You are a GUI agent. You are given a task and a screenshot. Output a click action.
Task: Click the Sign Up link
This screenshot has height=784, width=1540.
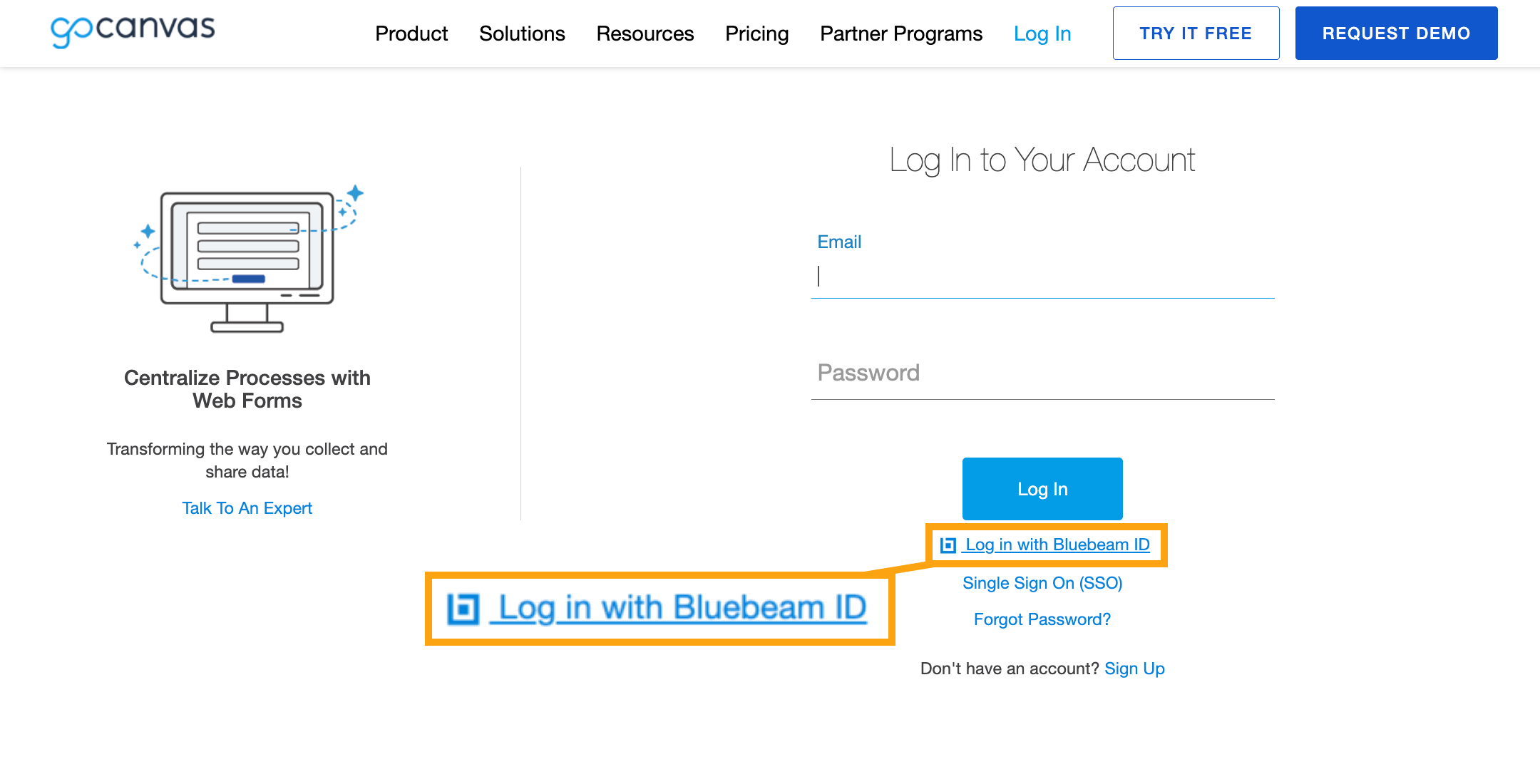(1134, 668)
